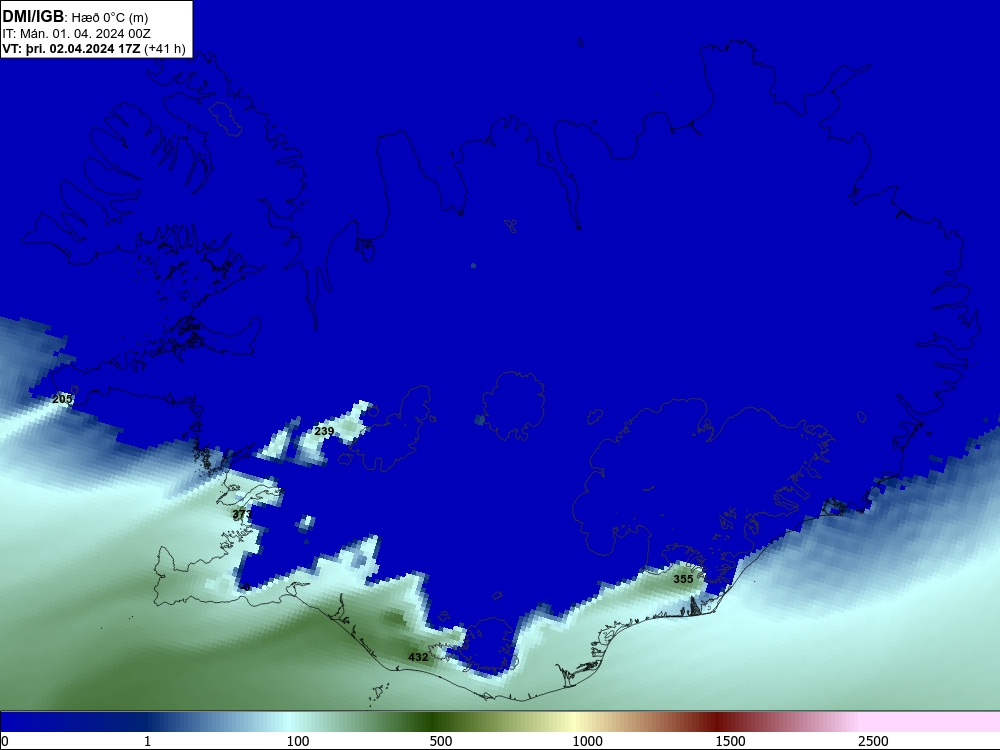Click the color scale at value 1500
The image size is (1000, 750).
[x=730, y=740]
